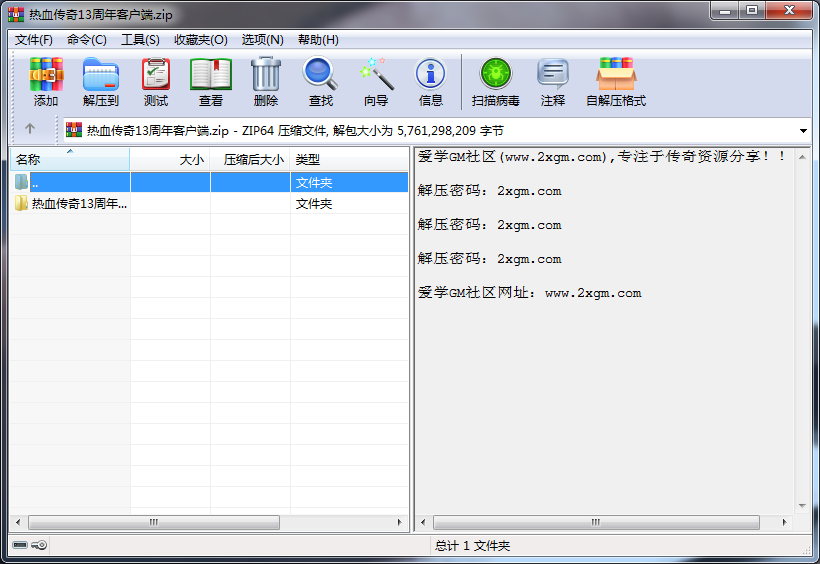Image resolution: width=820 pixels, height=564 pixels.
Task: Click the file list horizontal scrollbar thumb
Action: tap(154, 522)
